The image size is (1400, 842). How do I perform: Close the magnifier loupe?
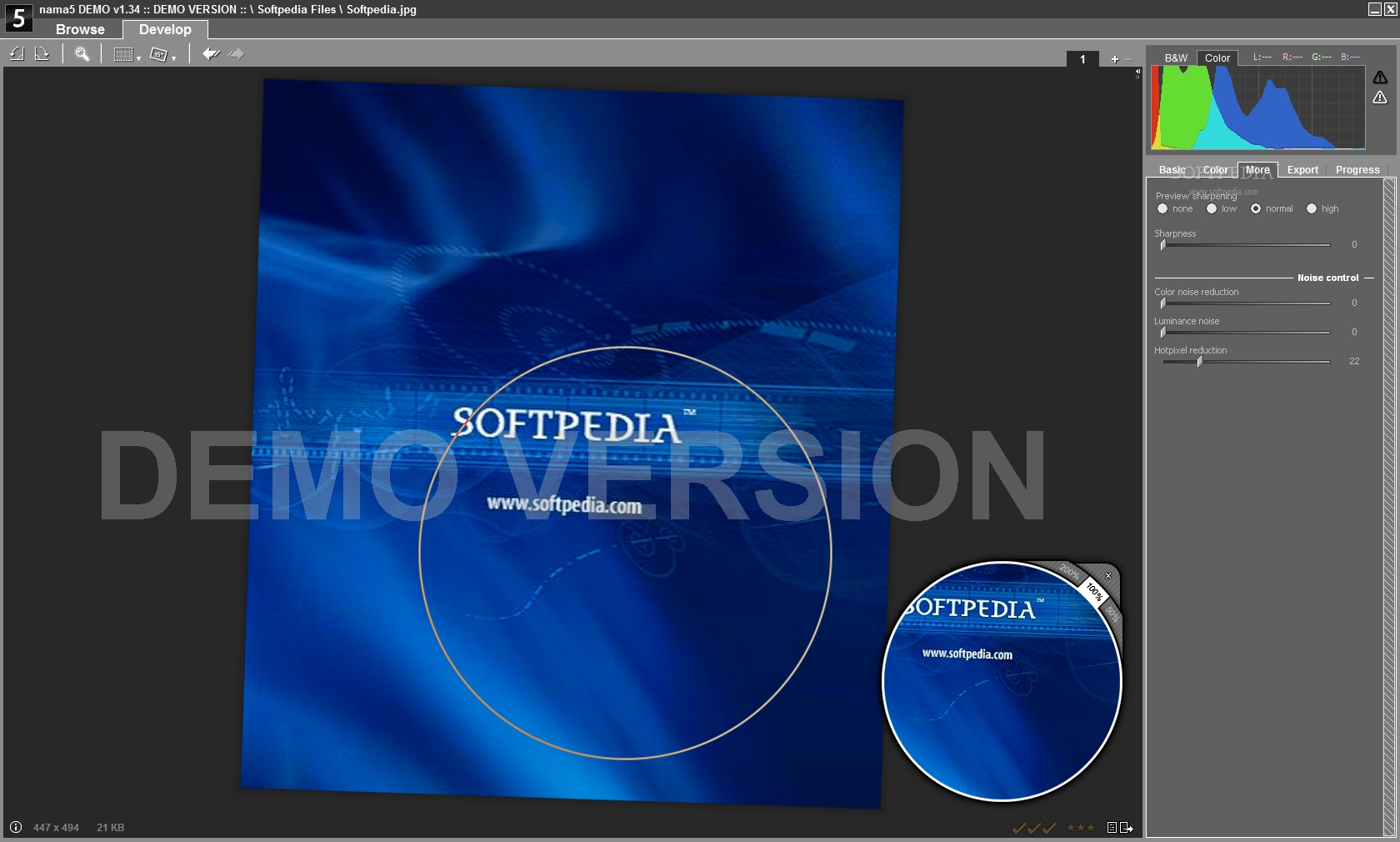tap(1108, 576)
